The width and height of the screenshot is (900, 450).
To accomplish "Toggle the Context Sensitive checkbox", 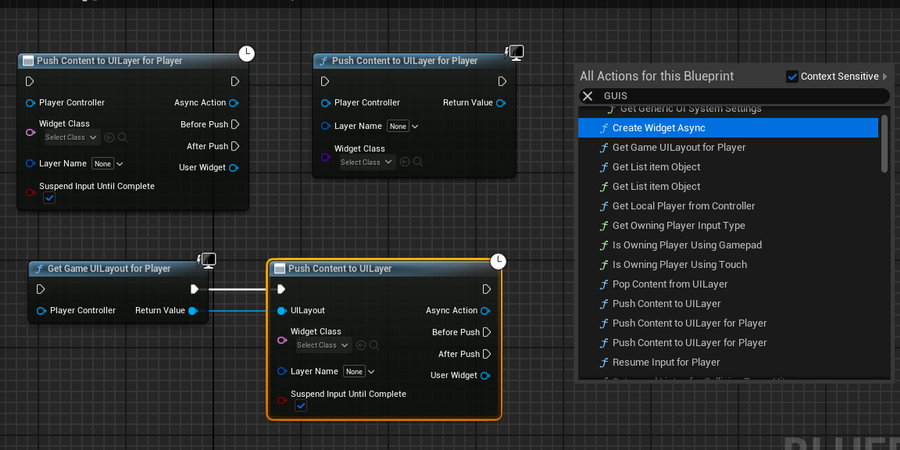I will (792, 76).
